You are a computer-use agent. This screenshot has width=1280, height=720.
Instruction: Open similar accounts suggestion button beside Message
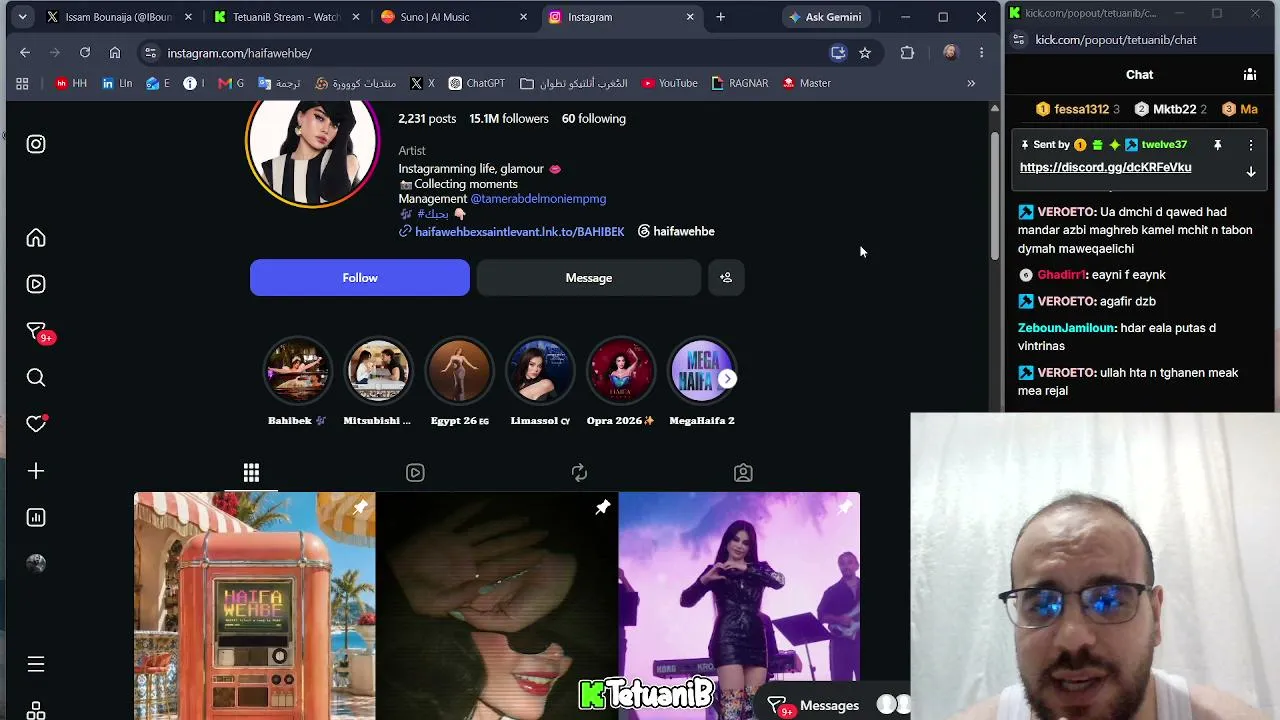[726, 278]
